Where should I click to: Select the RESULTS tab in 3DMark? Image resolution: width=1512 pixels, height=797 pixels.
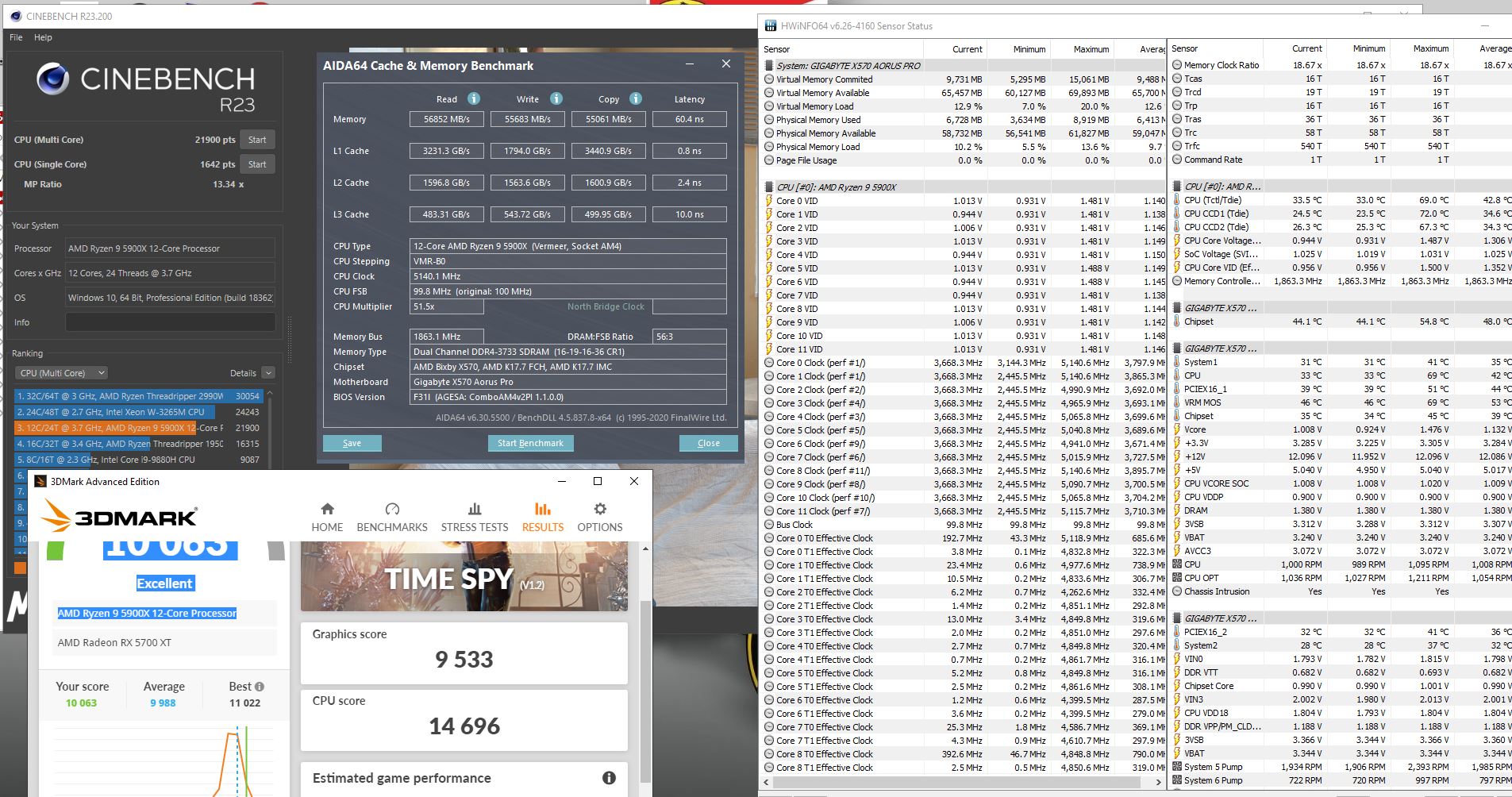click(543, 517)
